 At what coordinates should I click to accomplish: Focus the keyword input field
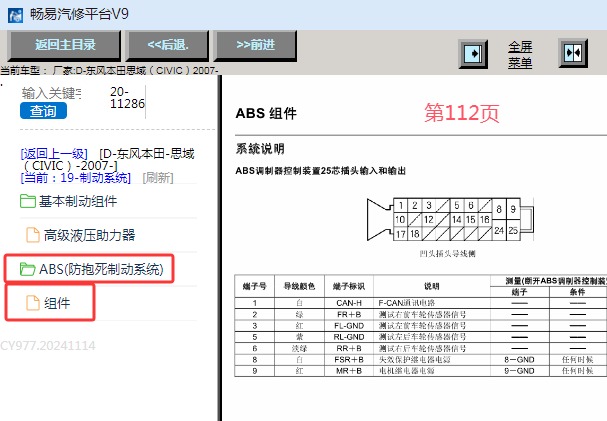tap(51, 94)
